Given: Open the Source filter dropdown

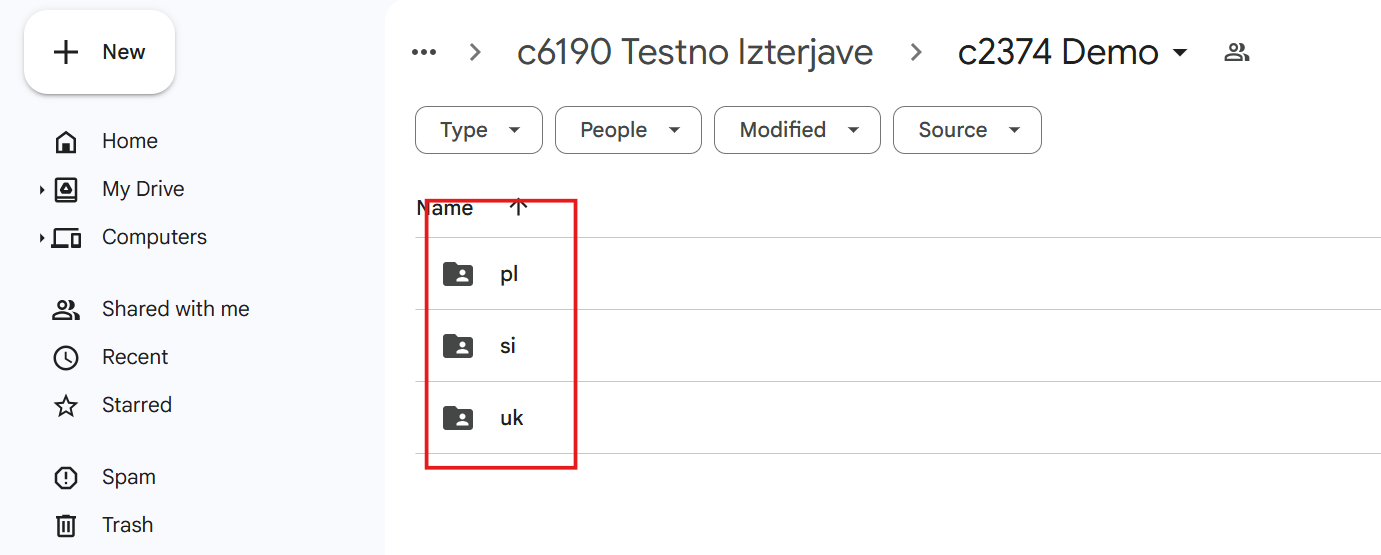Looking at the screenshot, I should [967, 130].
